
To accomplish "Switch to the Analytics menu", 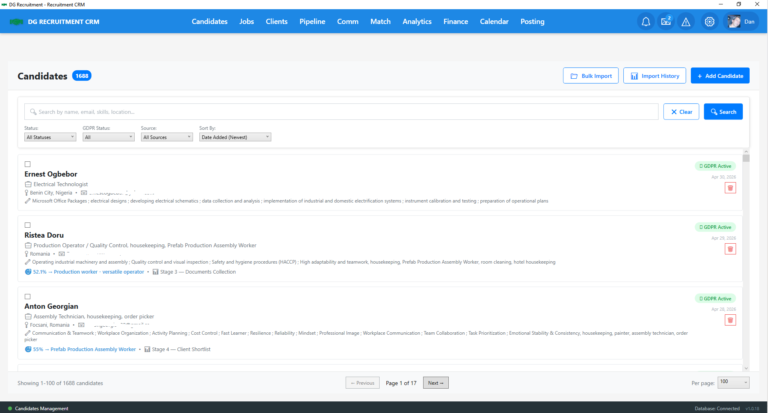I will (417, 21).
